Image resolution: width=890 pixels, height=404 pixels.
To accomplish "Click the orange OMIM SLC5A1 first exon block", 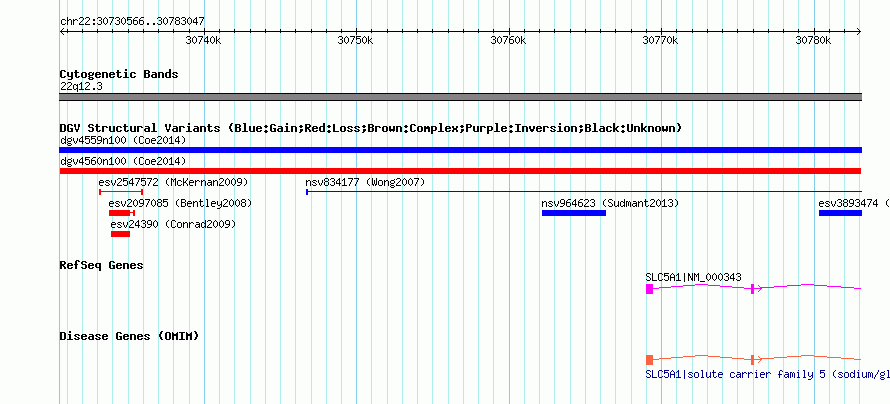I will coord(649,360).
